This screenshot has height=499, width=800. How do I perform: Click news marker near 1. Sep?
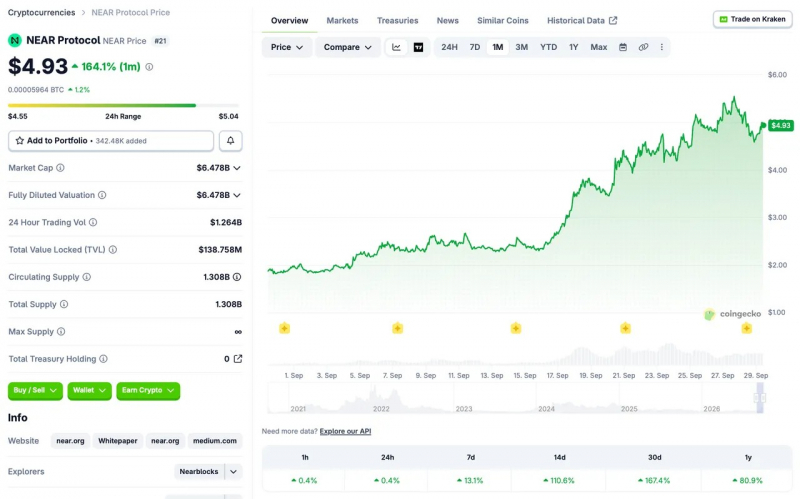click(285, 328)
